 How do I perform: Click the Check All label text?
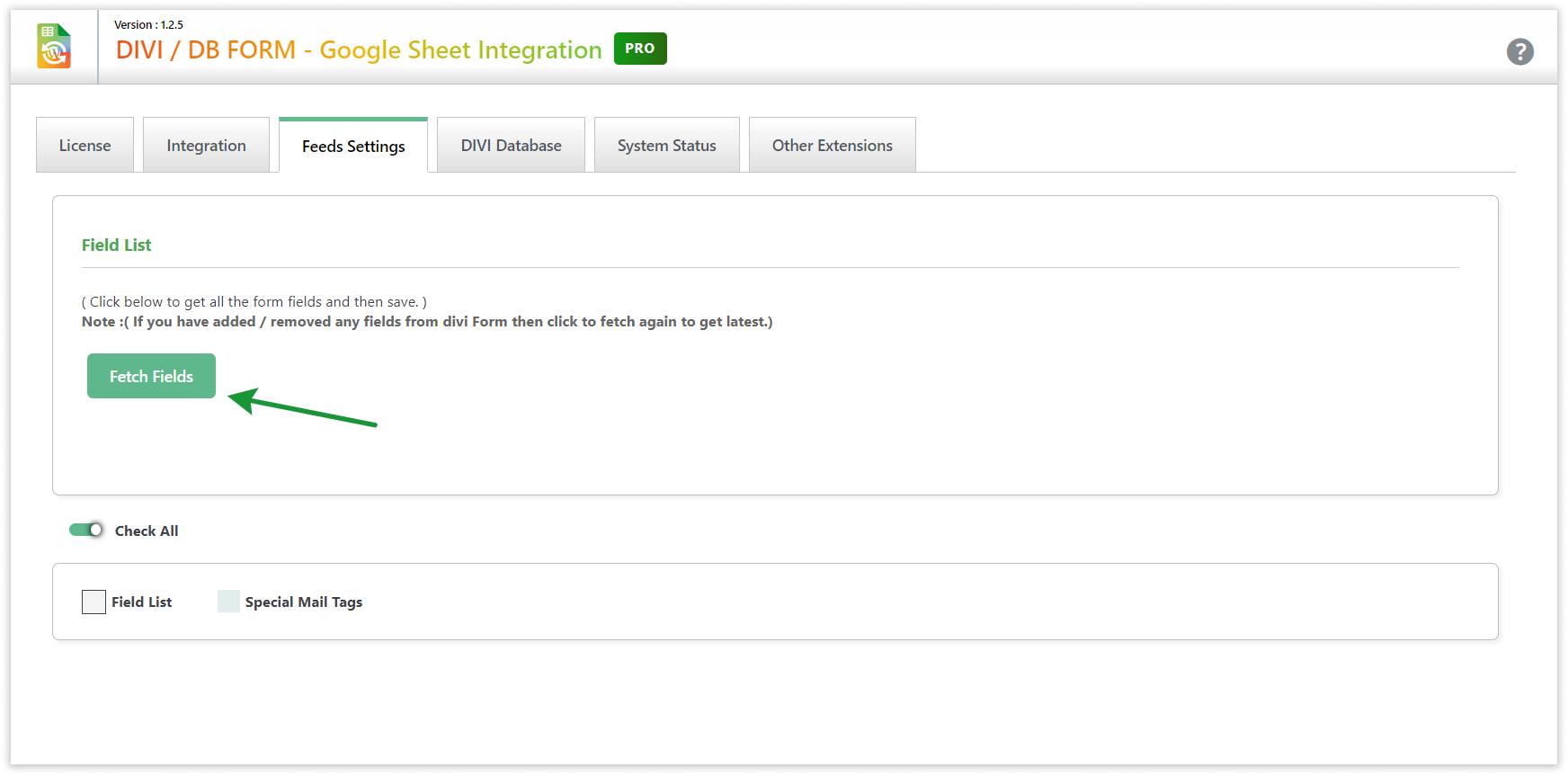pos(147,531)
